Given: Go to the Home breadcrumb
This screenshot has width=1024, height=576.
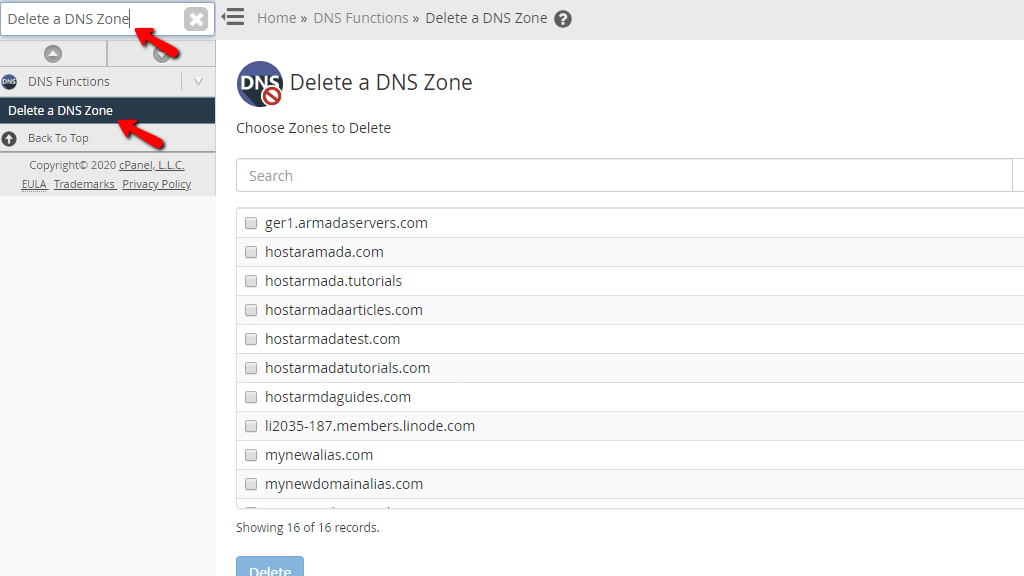Looking at the screenshot, I should [x=276, y=18].
